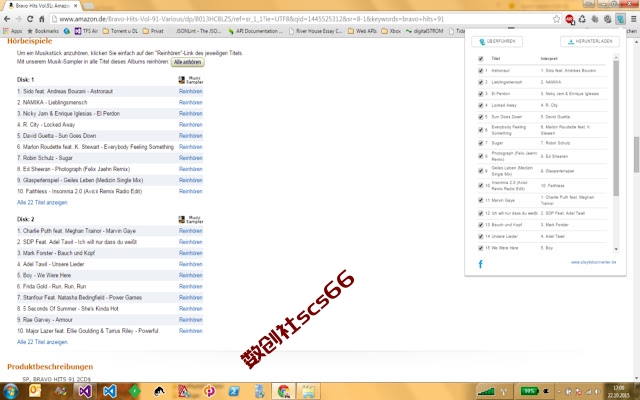Screen dimensions: 640x400
Task: Click the ÜBERFÜHREN button
Action: click(x=497, y=42)
